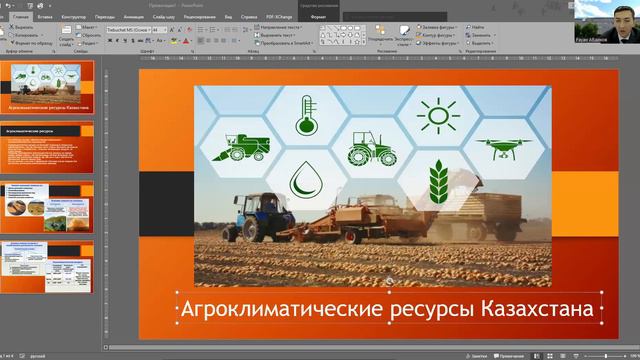Open the Вставка (Insert) ribbon tab
Screen dimensions: 640x360
[45, 17]
